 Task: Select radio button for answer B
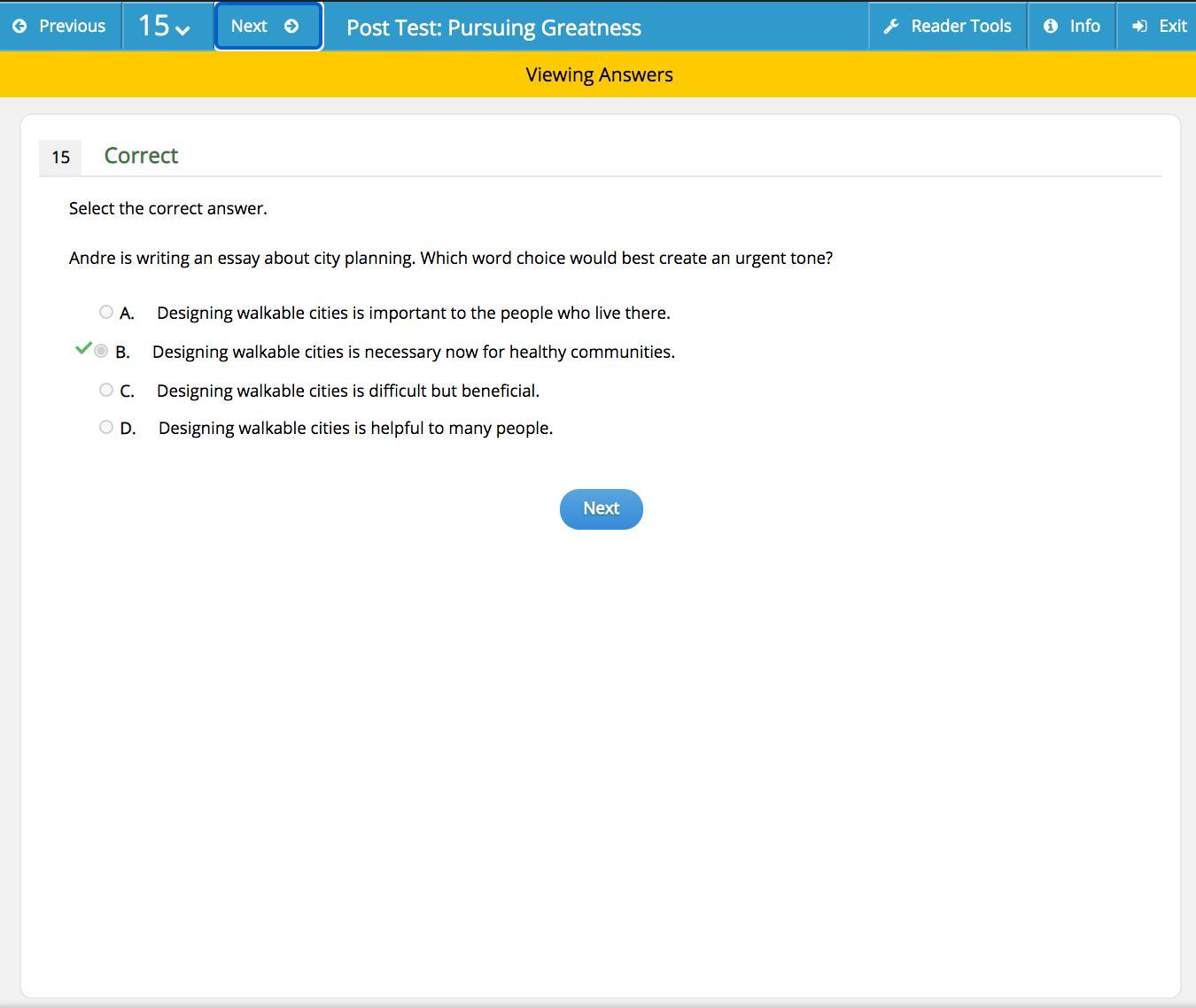click(x=101, y=352)
